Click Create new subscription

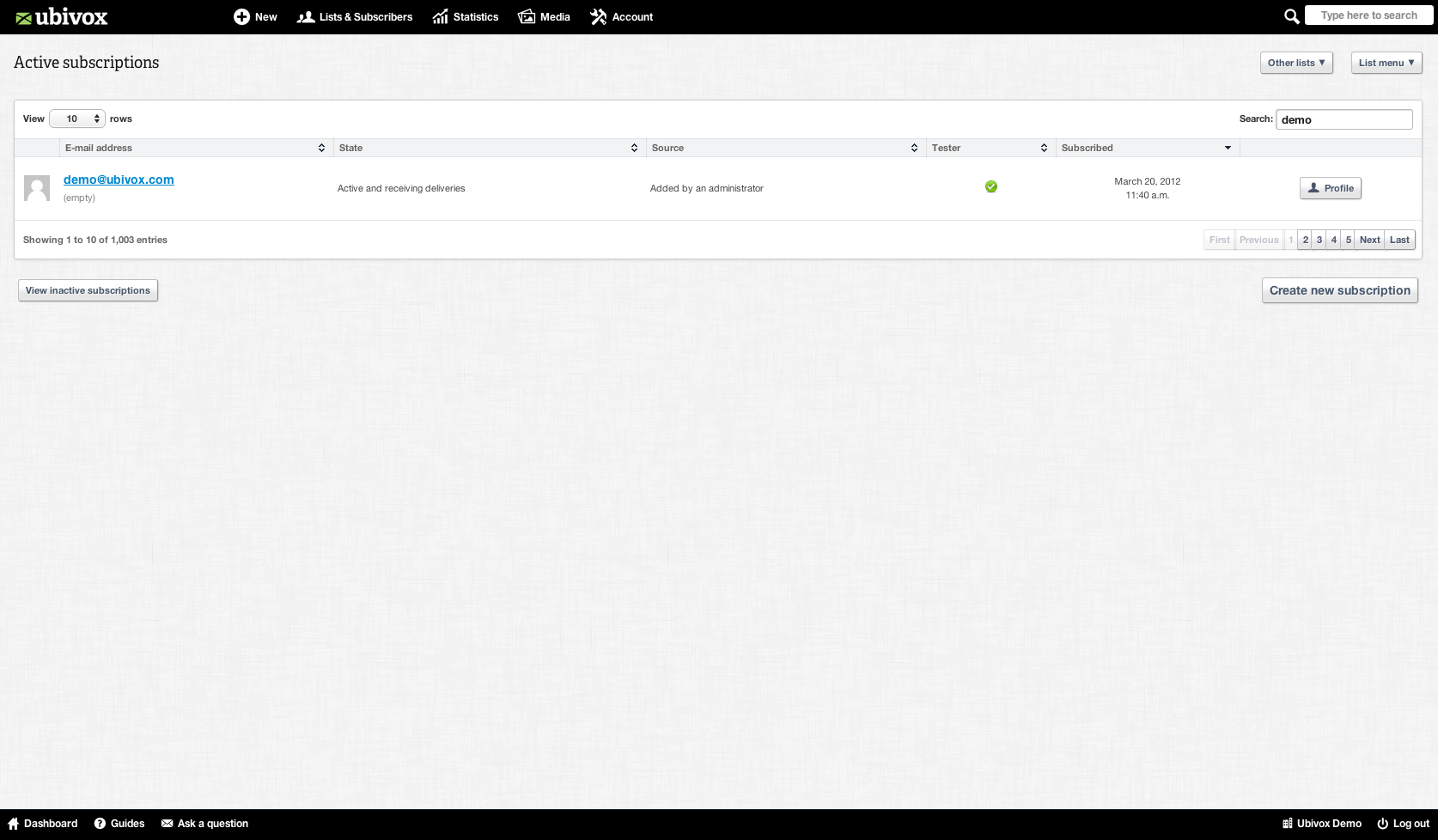tap(1339, 290)
